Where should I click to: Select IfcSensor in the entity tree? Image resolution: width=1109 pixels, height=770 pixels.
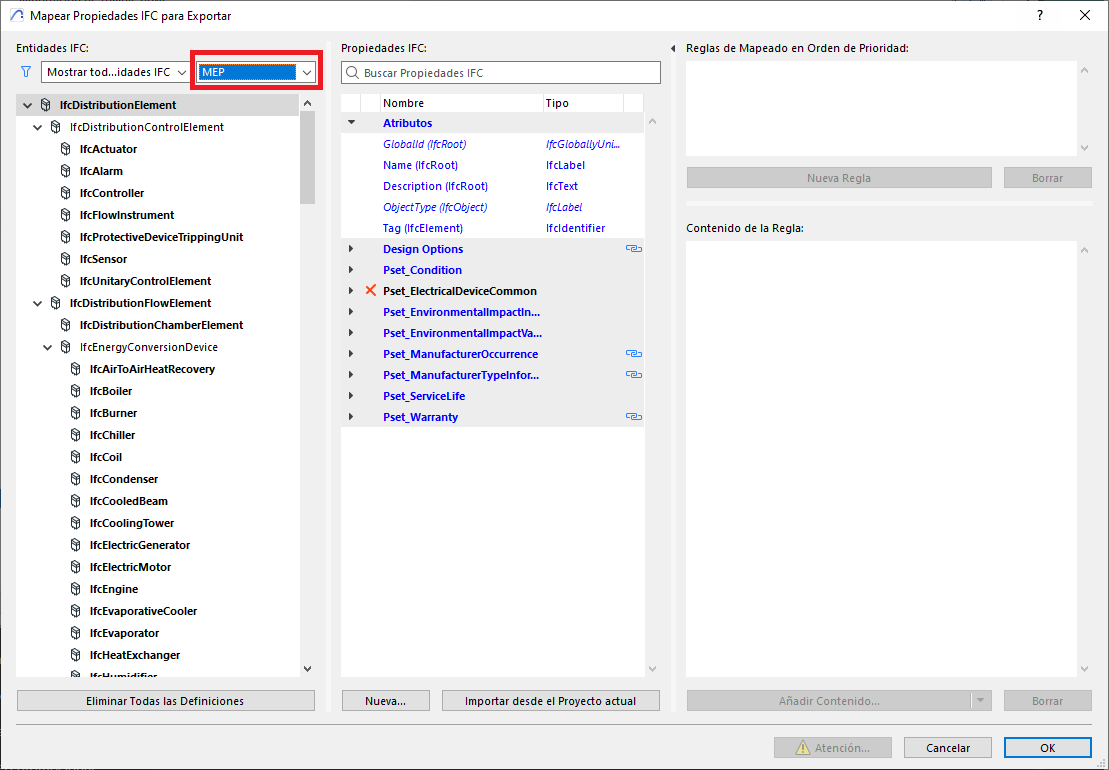(x=103, y=259)
